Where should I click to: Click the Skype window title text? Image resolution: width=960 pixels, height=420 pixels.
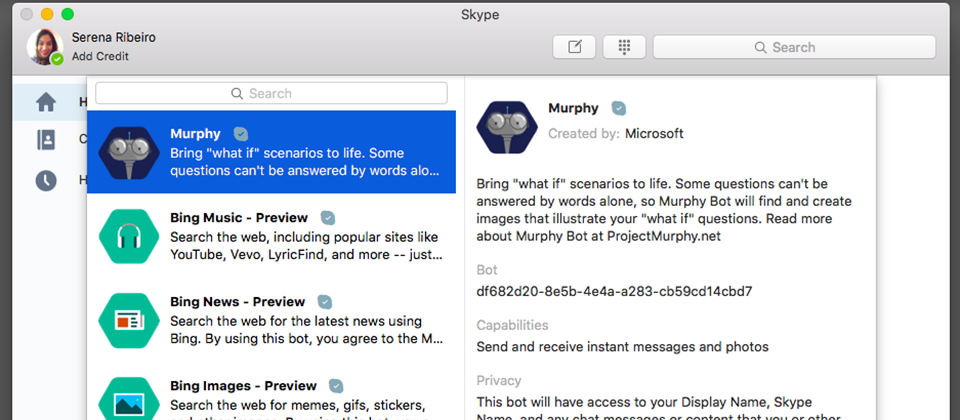480,15
